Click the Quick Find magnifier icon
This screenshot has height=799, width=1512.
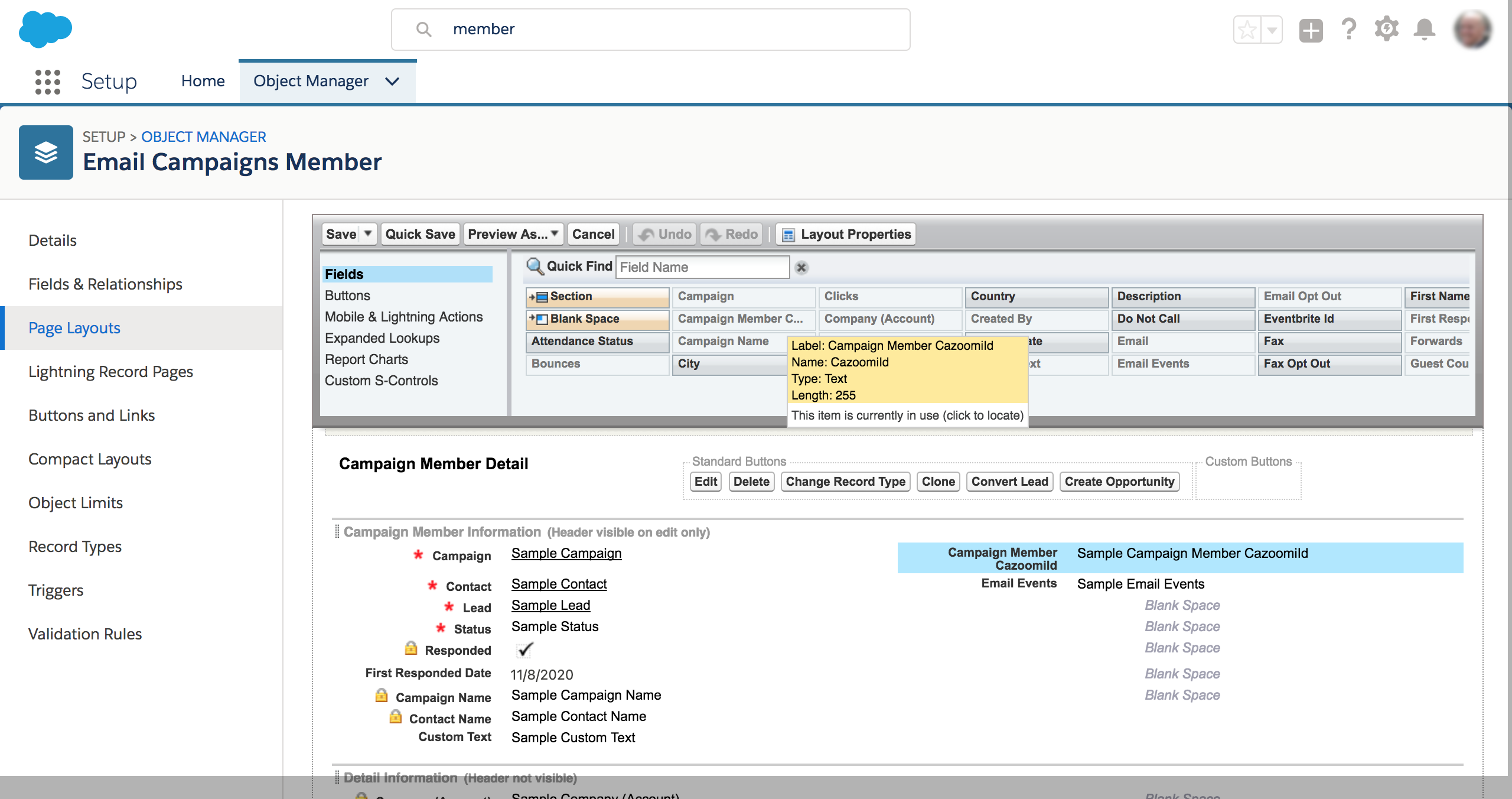tap(535, 267)
